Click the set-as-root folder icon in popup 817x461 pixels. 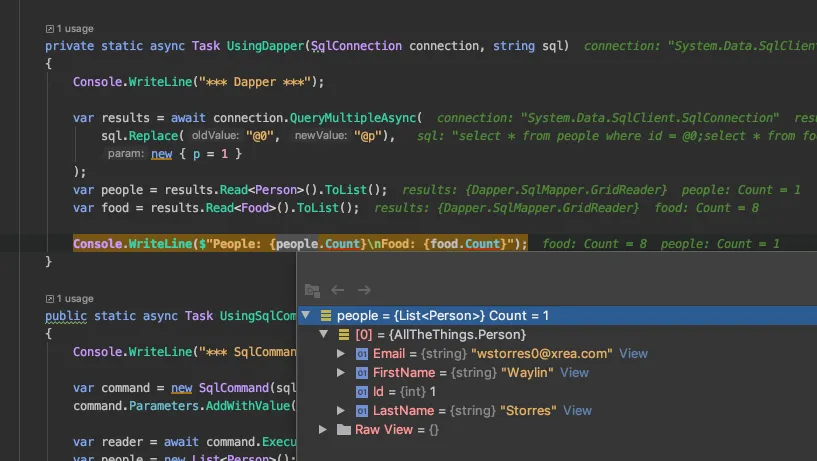coord(312,290)
